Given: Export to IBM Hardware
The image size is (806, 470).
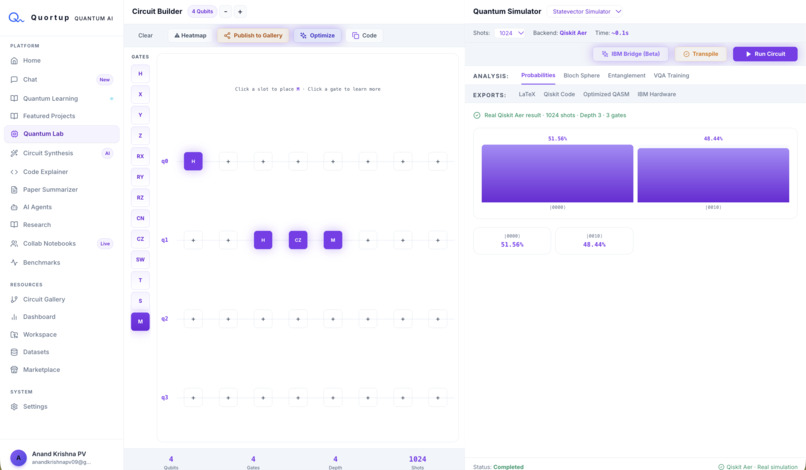Looking at the screenshot, I should (x=656, y=95).
